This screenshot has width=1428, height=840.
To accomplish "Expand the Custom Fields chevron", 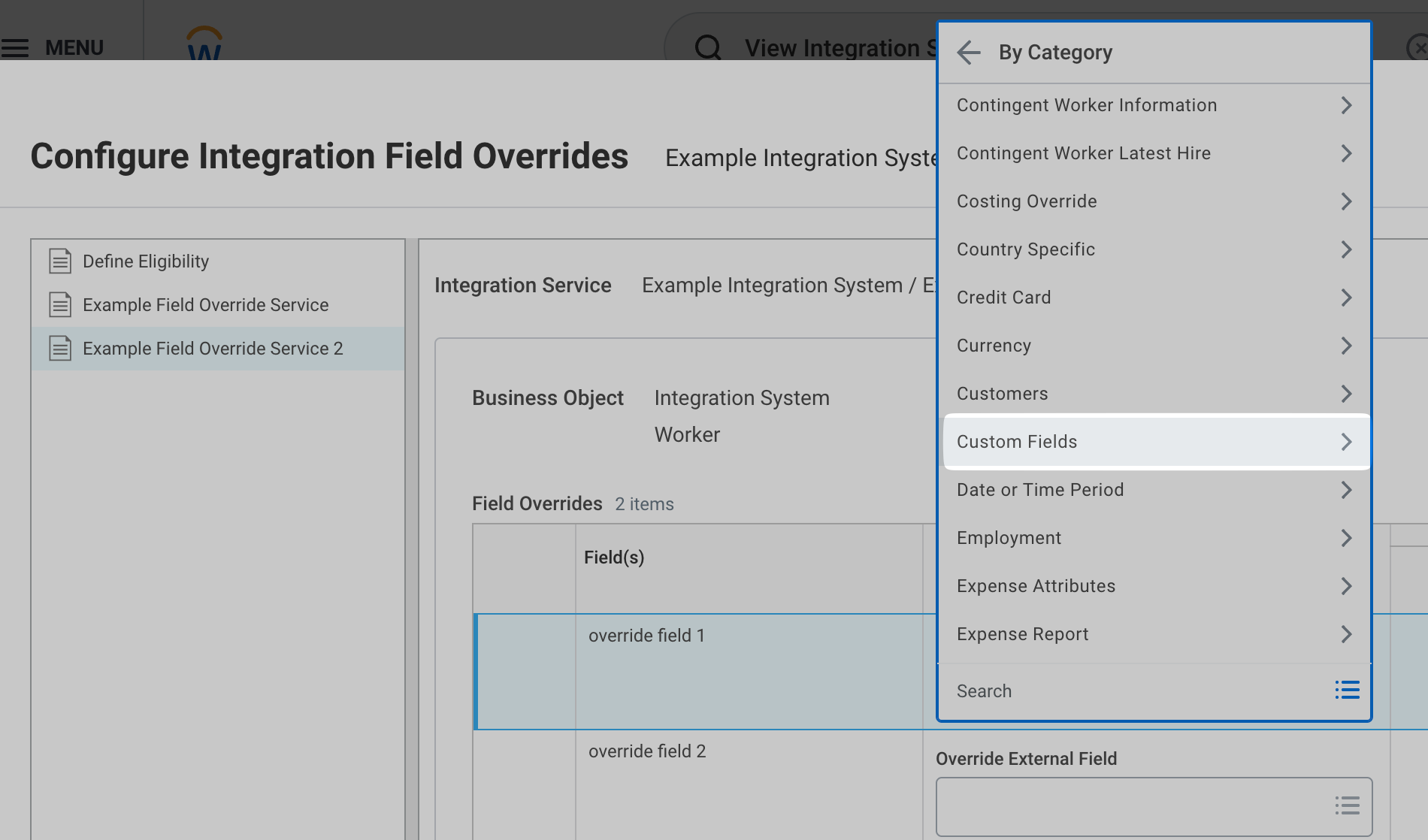I will click(1346, 442).
